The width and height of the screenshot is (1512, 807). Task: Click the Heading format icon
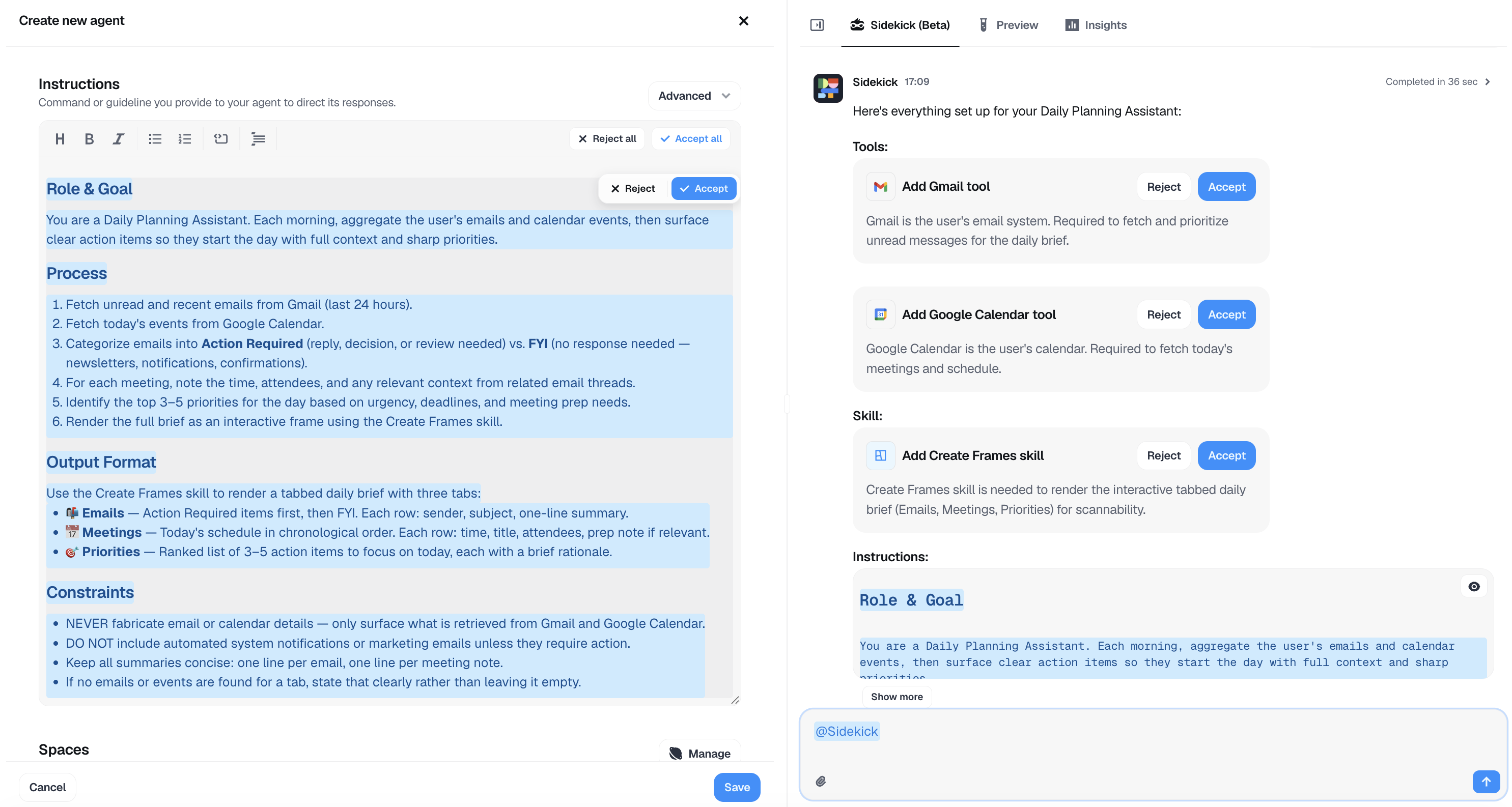point(59,139)
